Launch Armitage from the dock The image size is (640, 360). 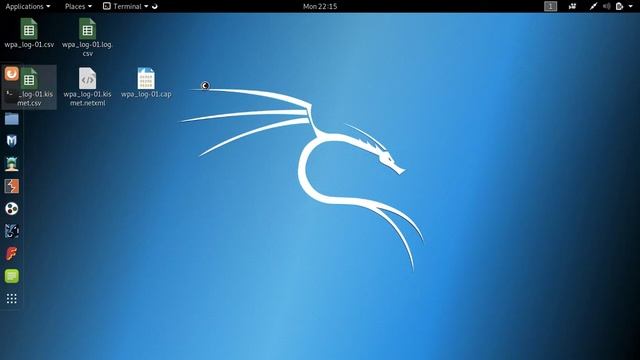(11, 164)
